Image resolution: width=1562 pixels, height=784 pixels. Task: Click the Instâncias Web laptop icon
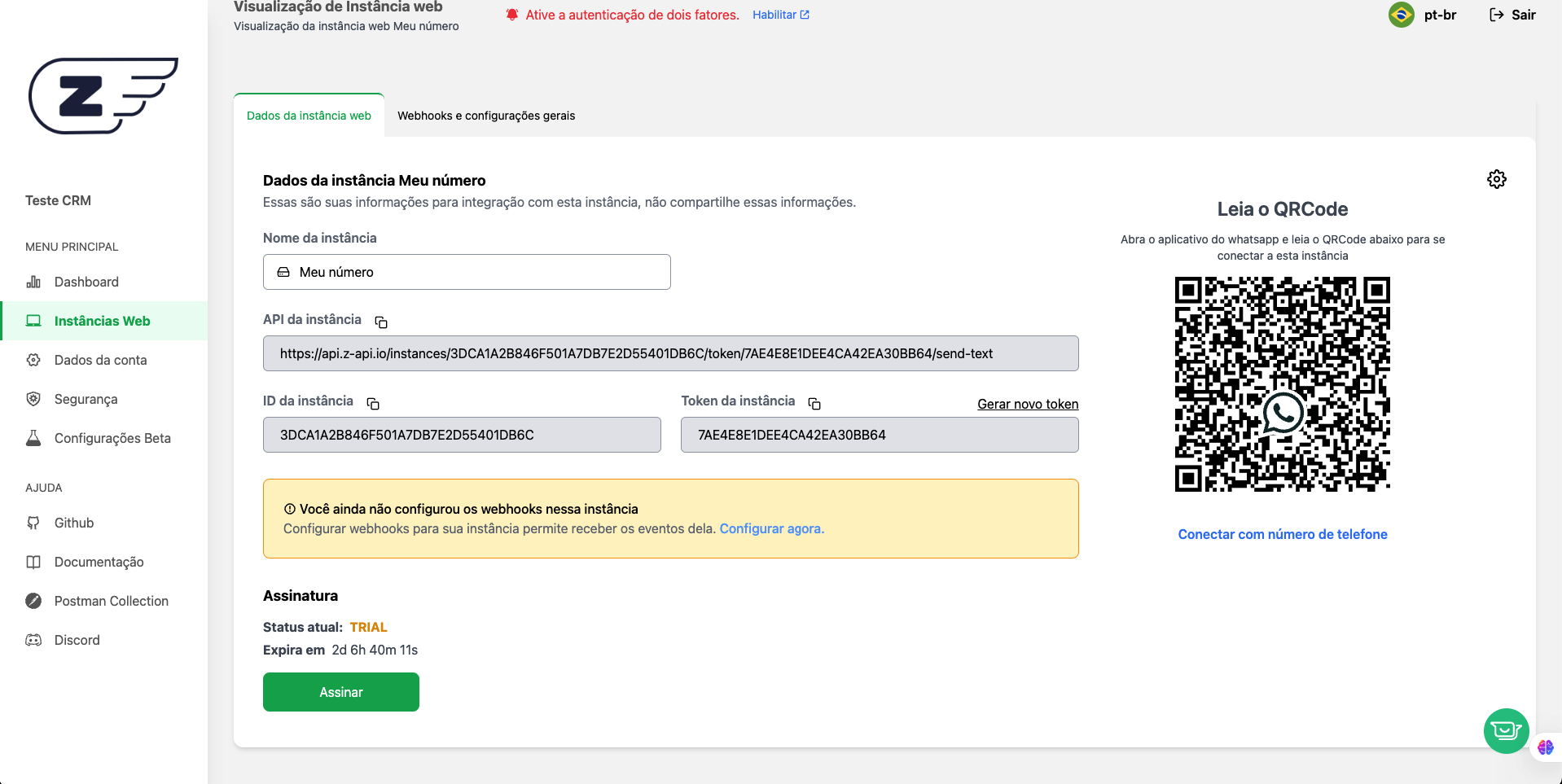click(33, 321)
